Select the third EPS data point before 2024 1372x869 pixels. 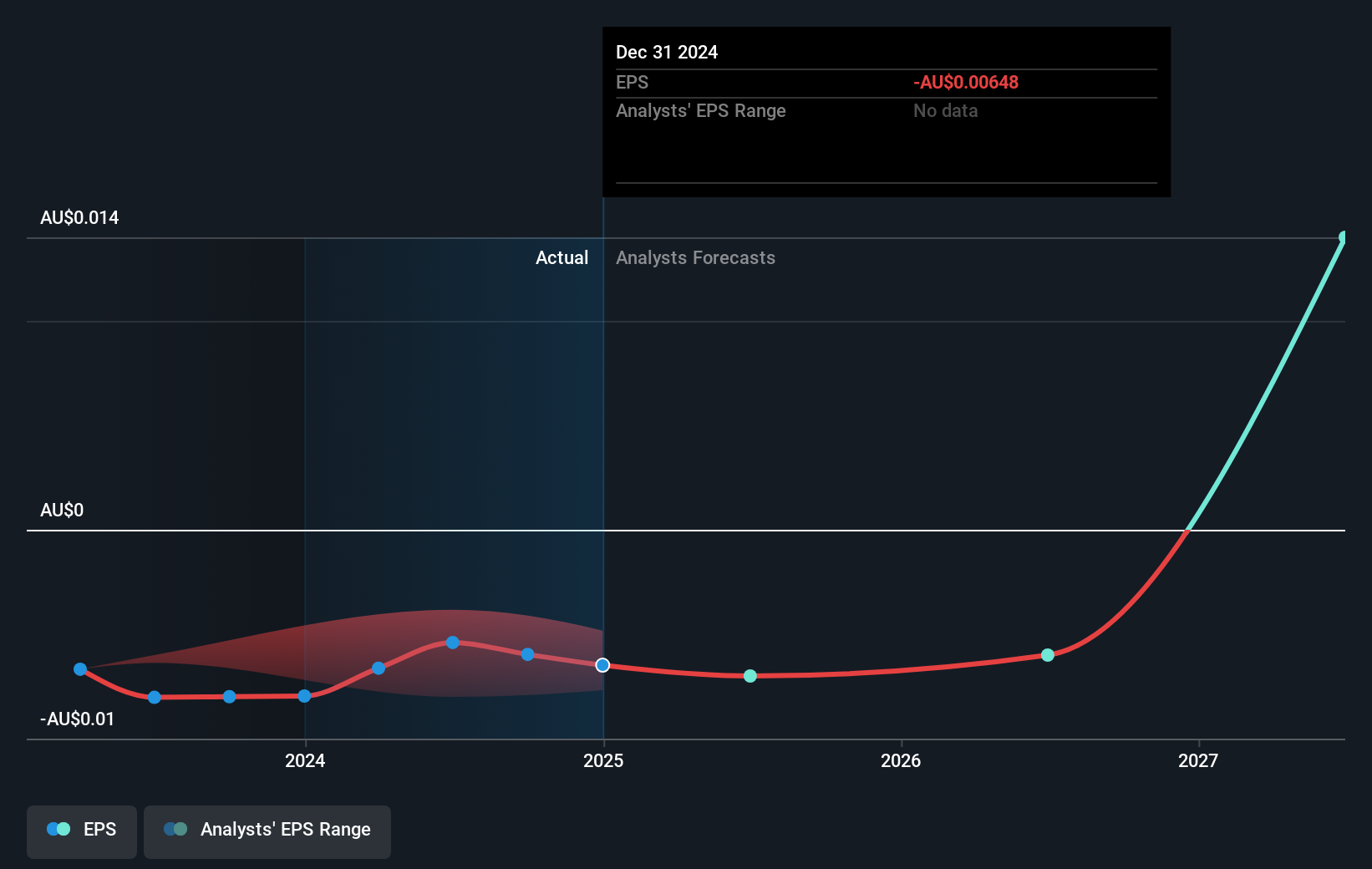coord(230,697)
